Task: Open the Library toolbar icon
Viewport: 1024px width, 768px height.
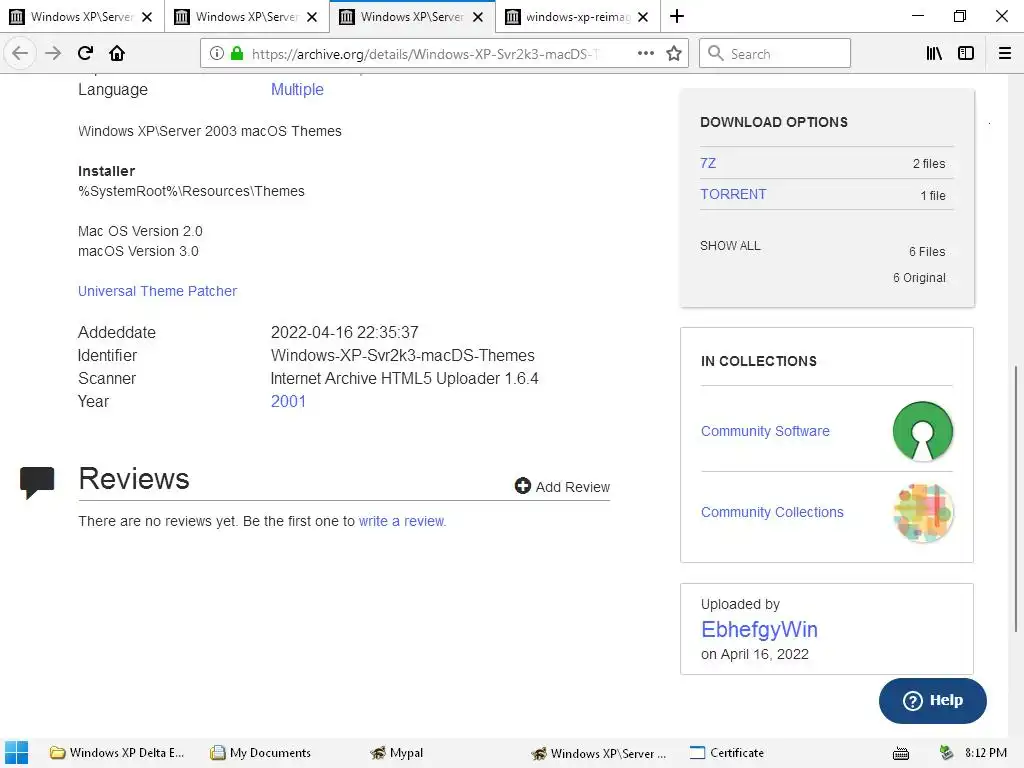Action: click(x=934, y=54)
